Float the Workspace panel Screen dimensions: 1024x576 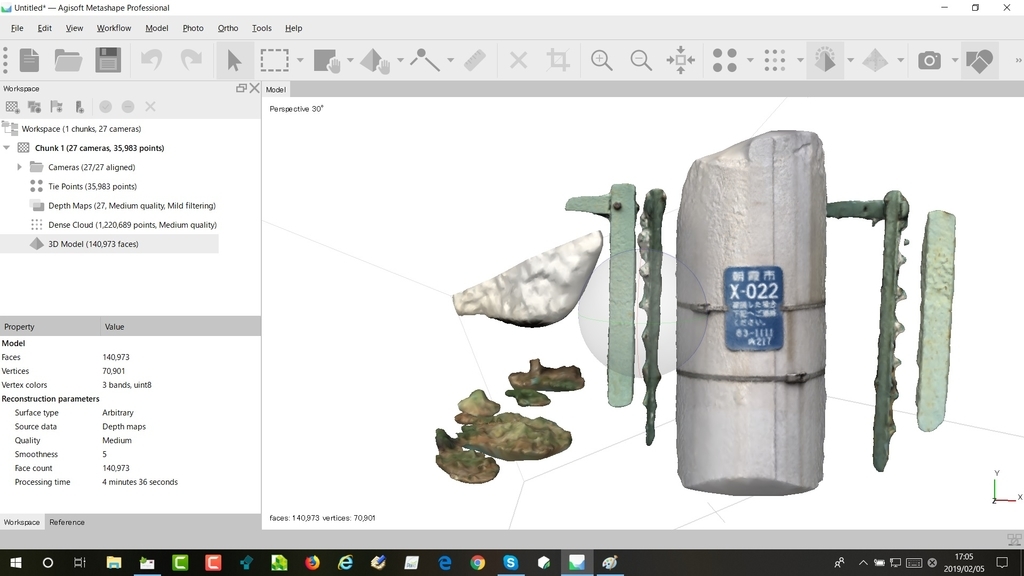[x=241, y=88]
